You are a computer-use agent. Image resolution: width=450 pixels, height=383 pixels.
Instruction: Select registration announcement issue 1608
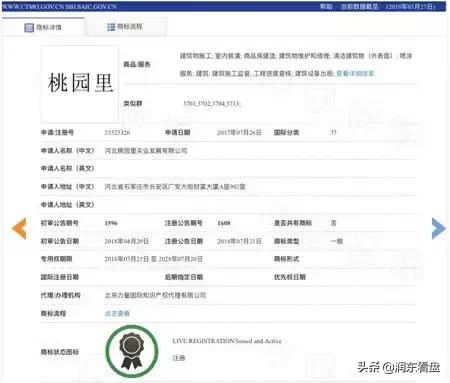point(224,223)
